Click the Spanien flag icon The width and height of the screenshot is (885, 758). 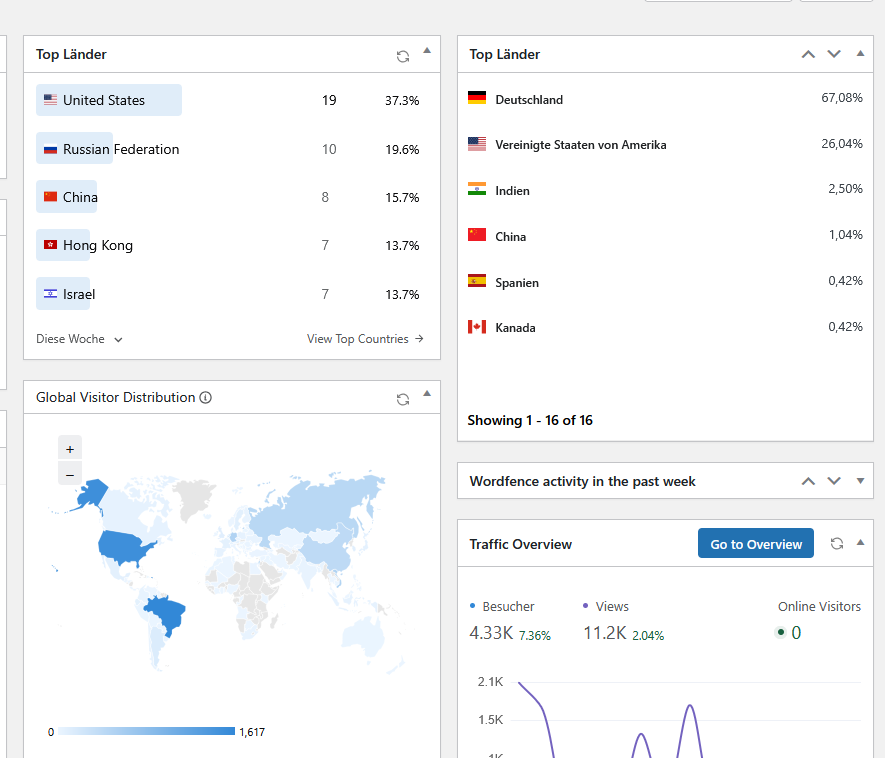click(477, 281)
